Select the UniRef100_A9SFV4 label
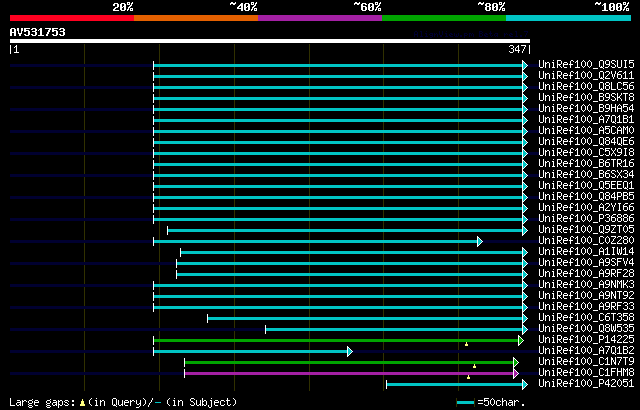640x410 pixels. pyautogui.click(x=586, y=263)
